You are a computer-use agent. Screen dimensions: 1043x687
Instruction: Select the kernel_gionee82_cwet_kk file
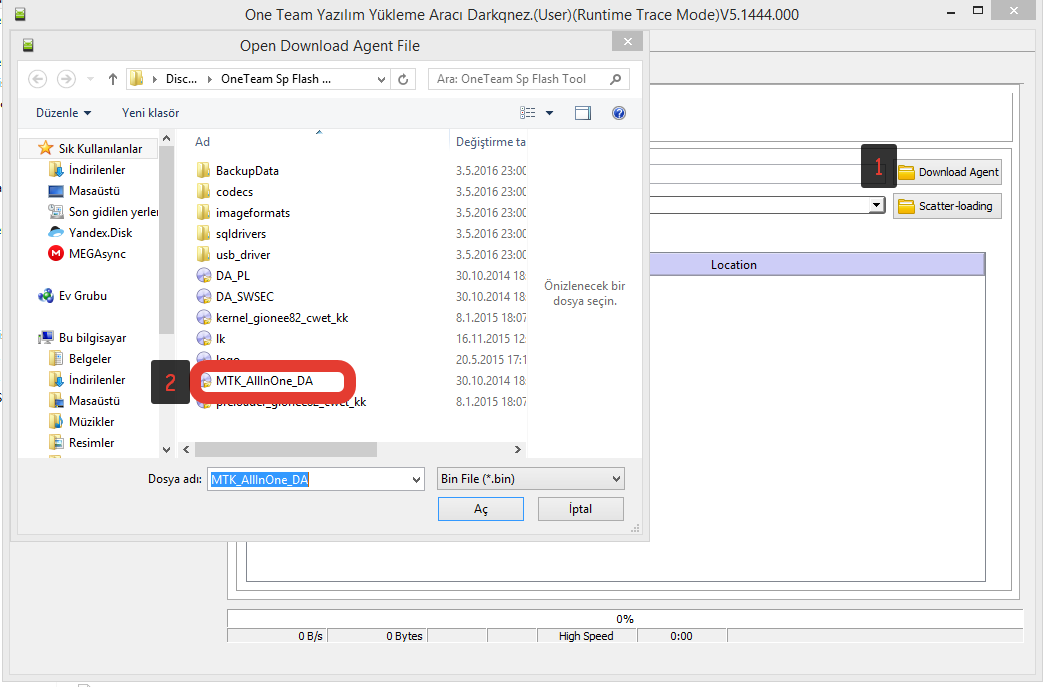282,318
